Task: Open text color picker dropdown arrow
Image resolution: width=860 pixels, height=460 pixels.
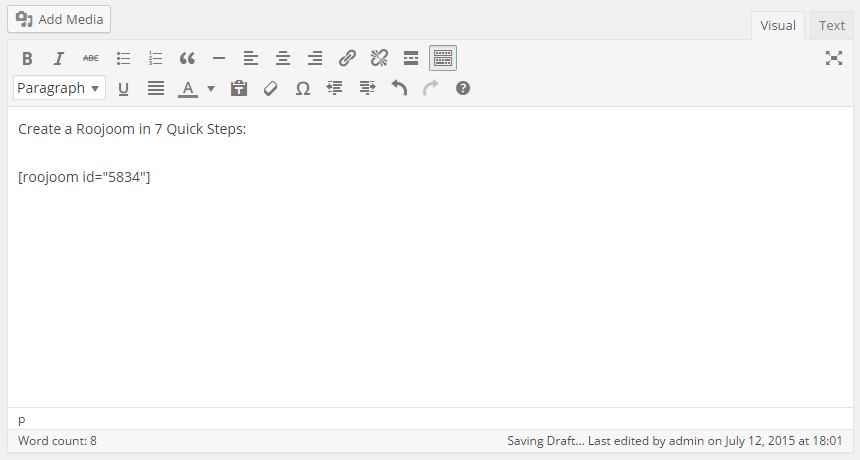Action: tap(211, 88)
